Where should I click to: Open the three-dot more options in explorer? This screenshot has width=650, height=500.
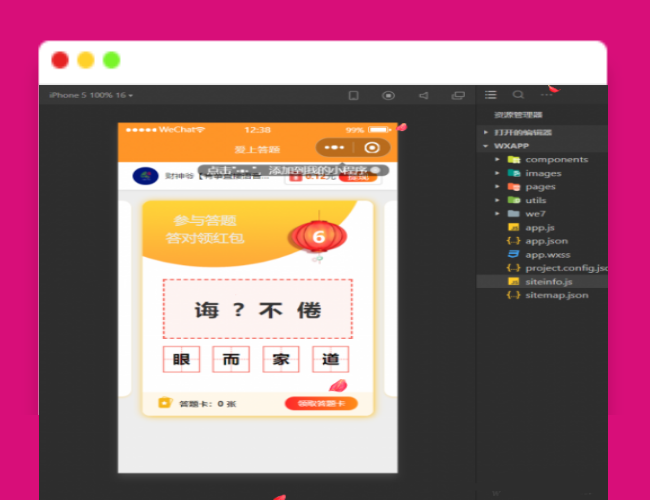pyautogui.click(x=546, y=95)
